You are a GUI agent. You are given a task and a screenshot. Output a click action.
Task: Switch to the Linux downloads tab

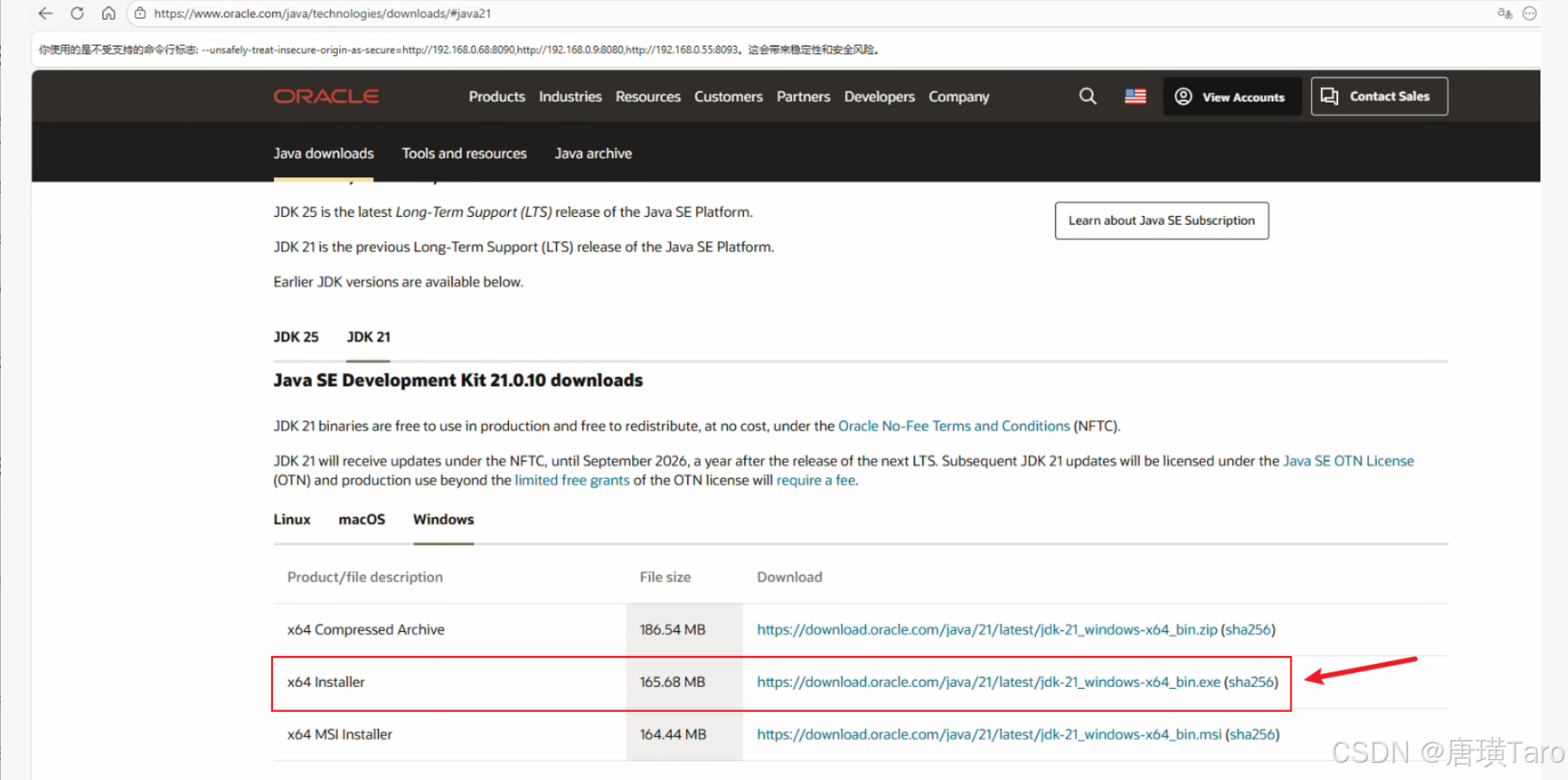click(x=292, y=519)
